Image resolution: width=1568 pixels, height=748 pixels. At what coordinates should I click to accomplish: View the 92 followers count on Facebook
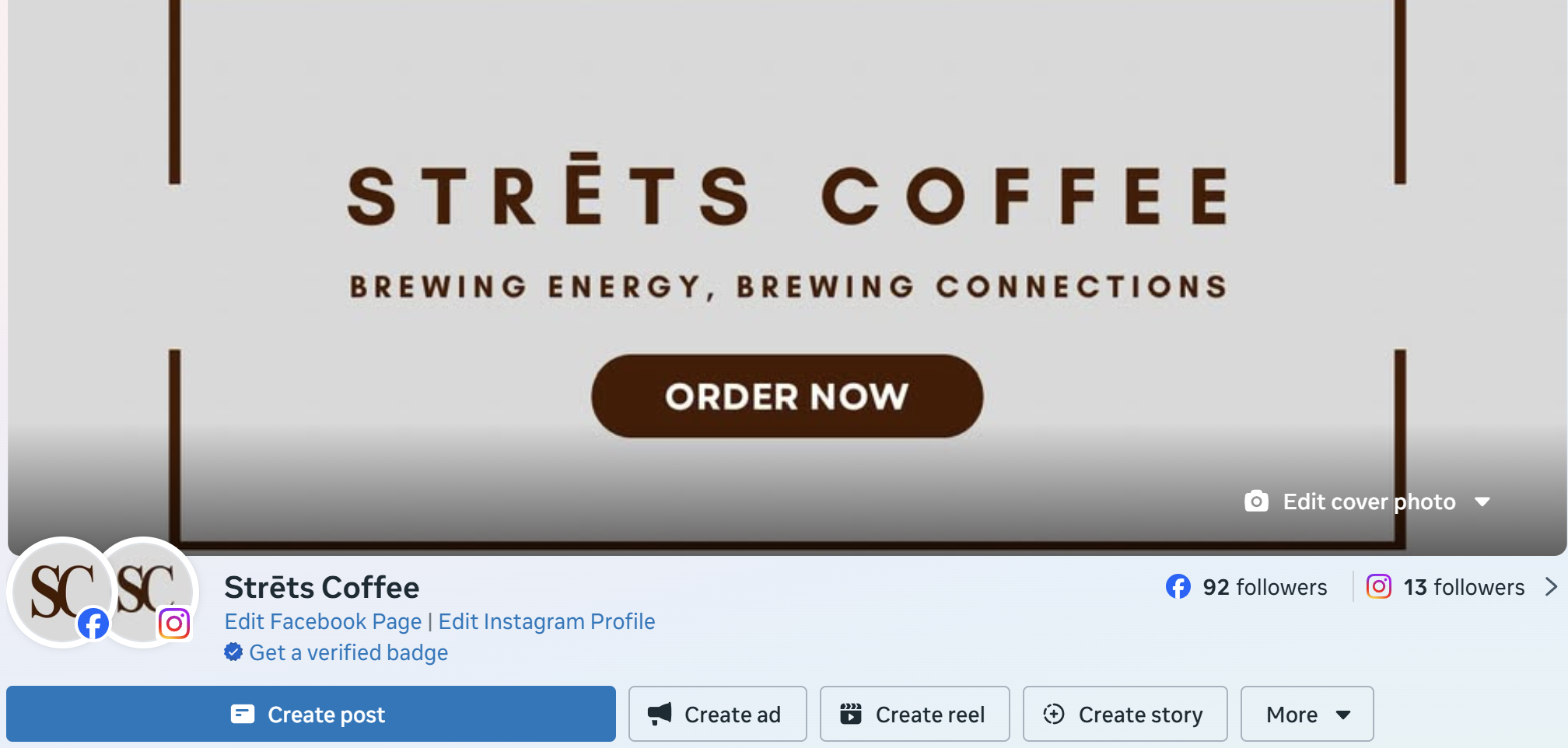tap(1265, 587)
